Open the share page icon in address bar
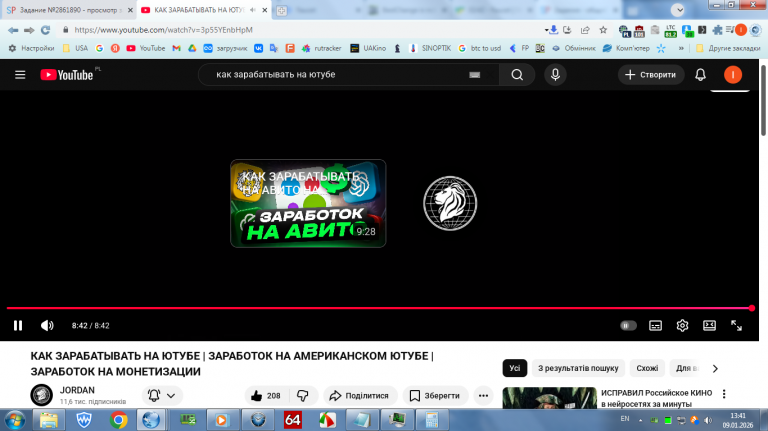Viewport: 768px width, 431px height. click(x=585, y=30)
